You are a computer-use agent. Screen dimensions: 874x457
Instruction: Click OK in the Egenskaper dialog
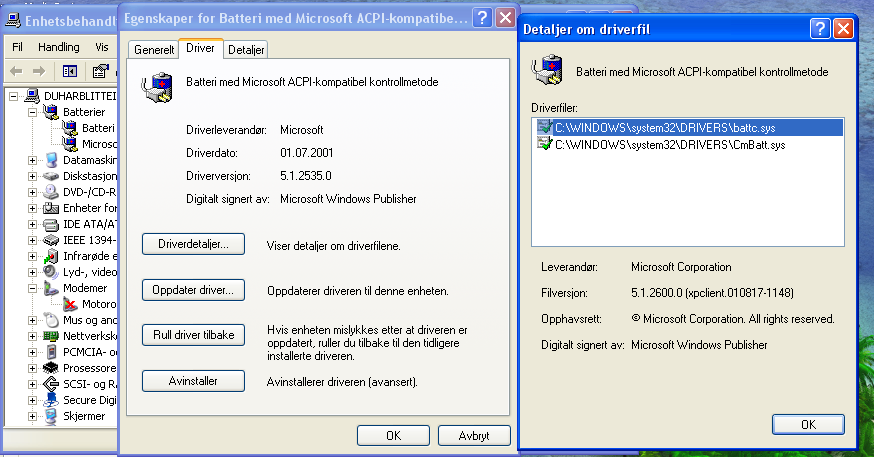click(394, 435)
